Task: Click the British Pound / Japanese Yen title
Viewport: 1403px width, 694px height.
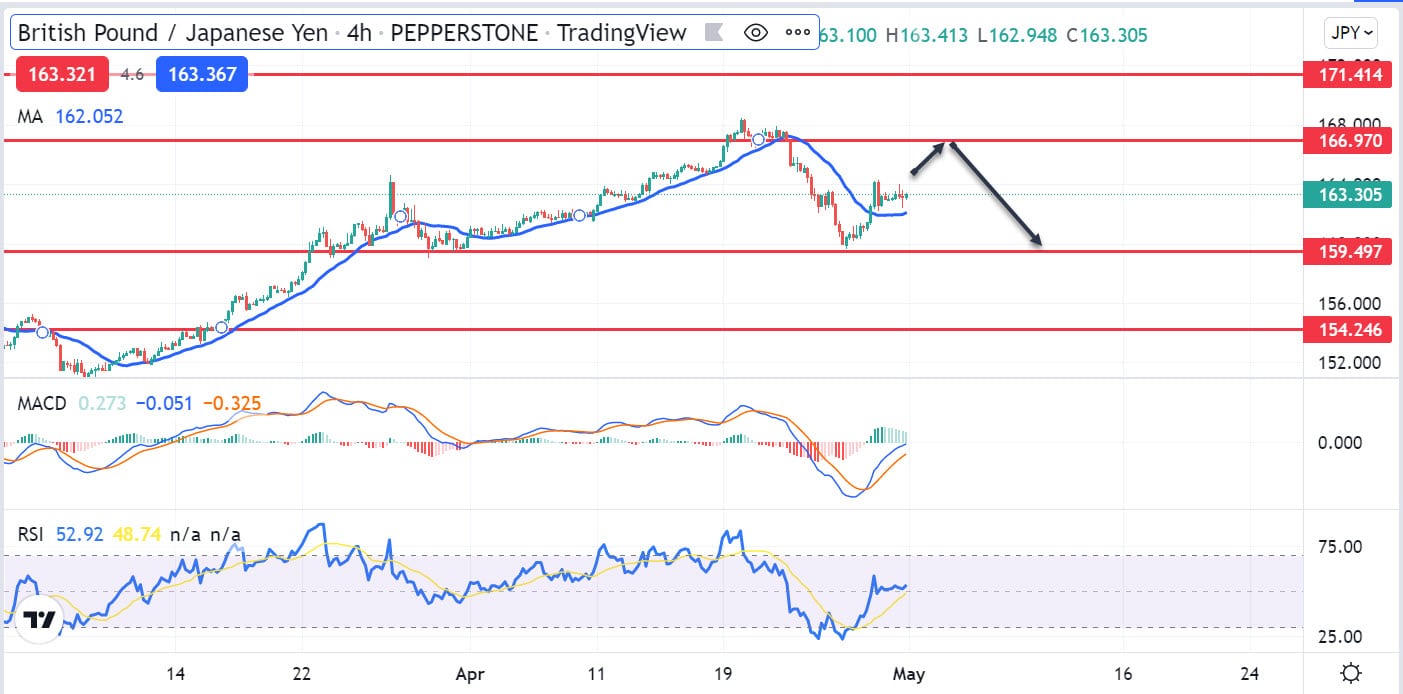Action: pos(173,33)
